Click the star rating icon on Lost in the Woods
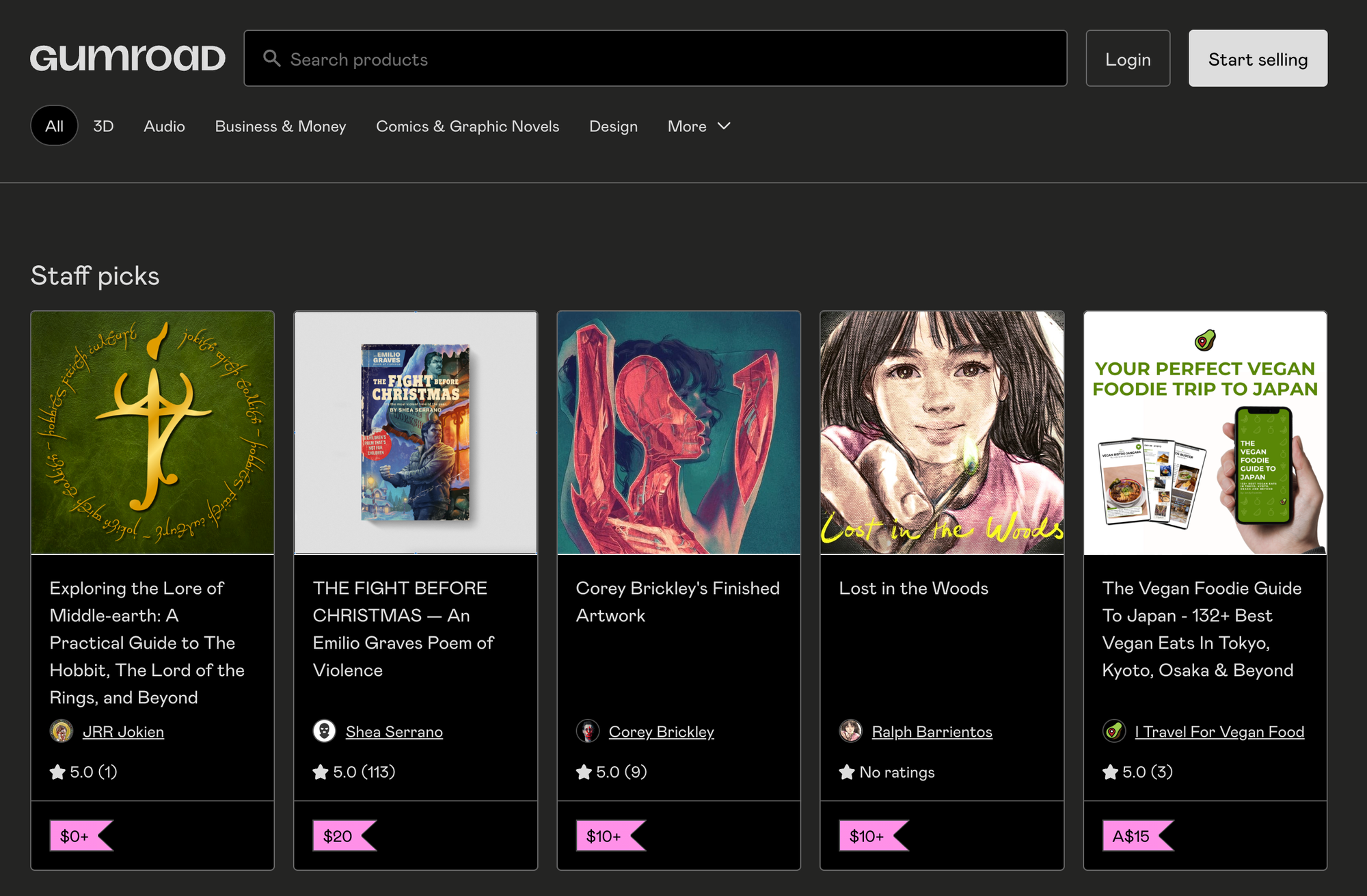Viewport: 1367px width, 896px height. [x=845, y=772]
